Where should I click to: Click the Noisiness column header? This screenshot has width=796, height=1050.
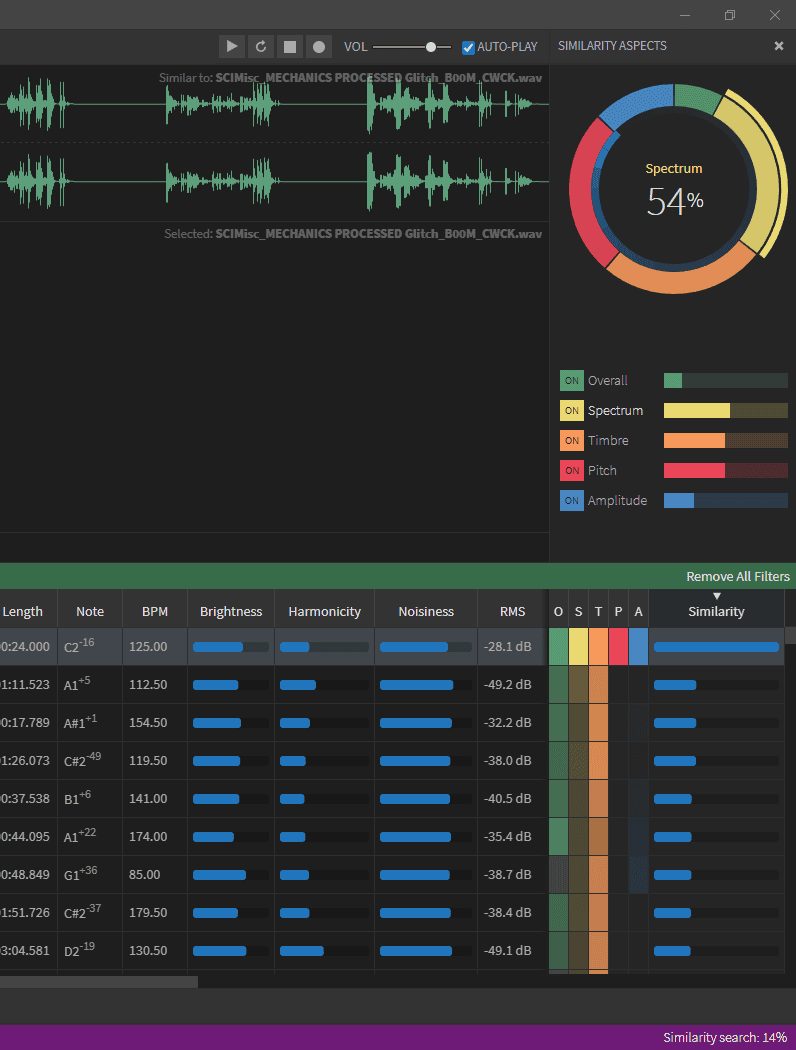point(426,611)
